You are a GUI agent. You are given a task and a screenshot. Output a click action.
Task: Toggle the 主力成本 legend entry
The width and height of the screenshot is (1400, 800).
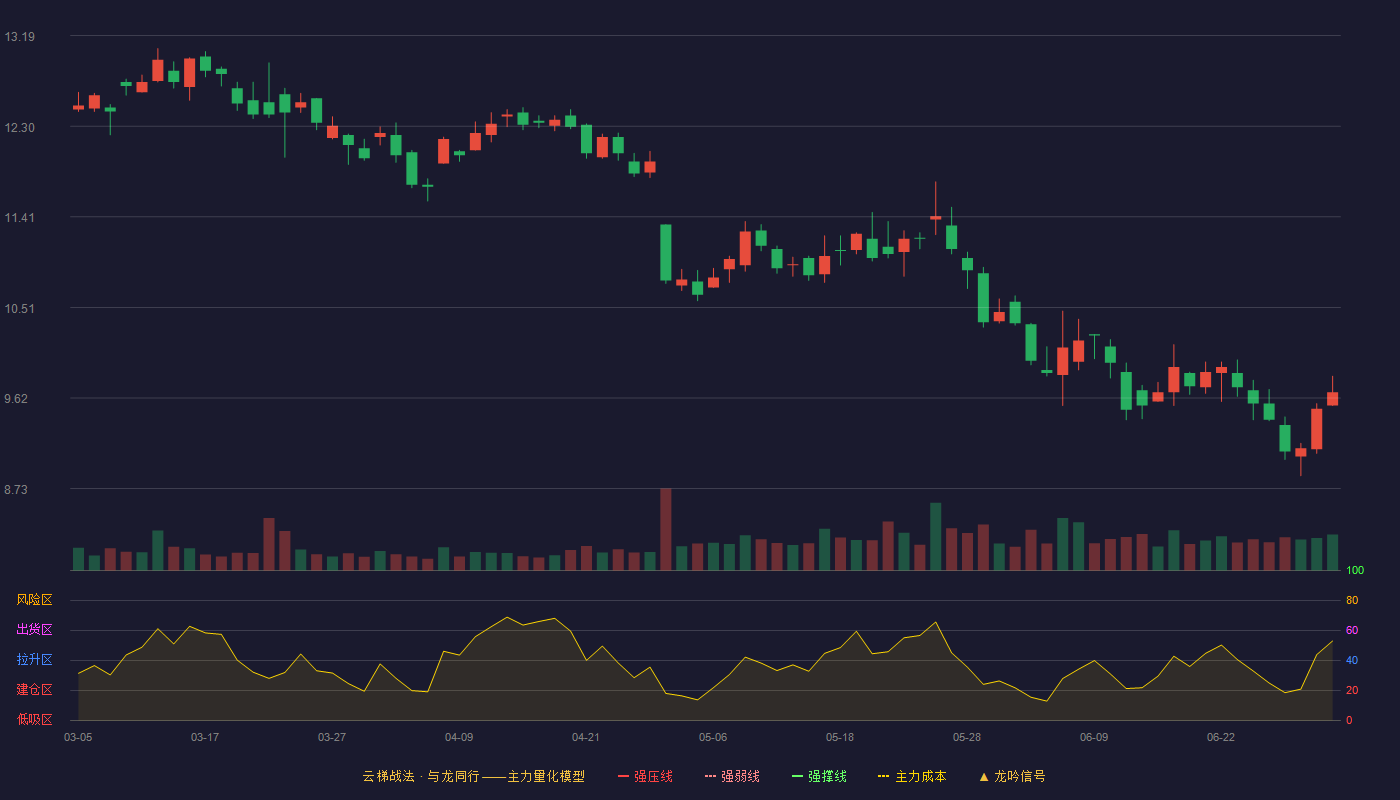[x=912, y=776]
